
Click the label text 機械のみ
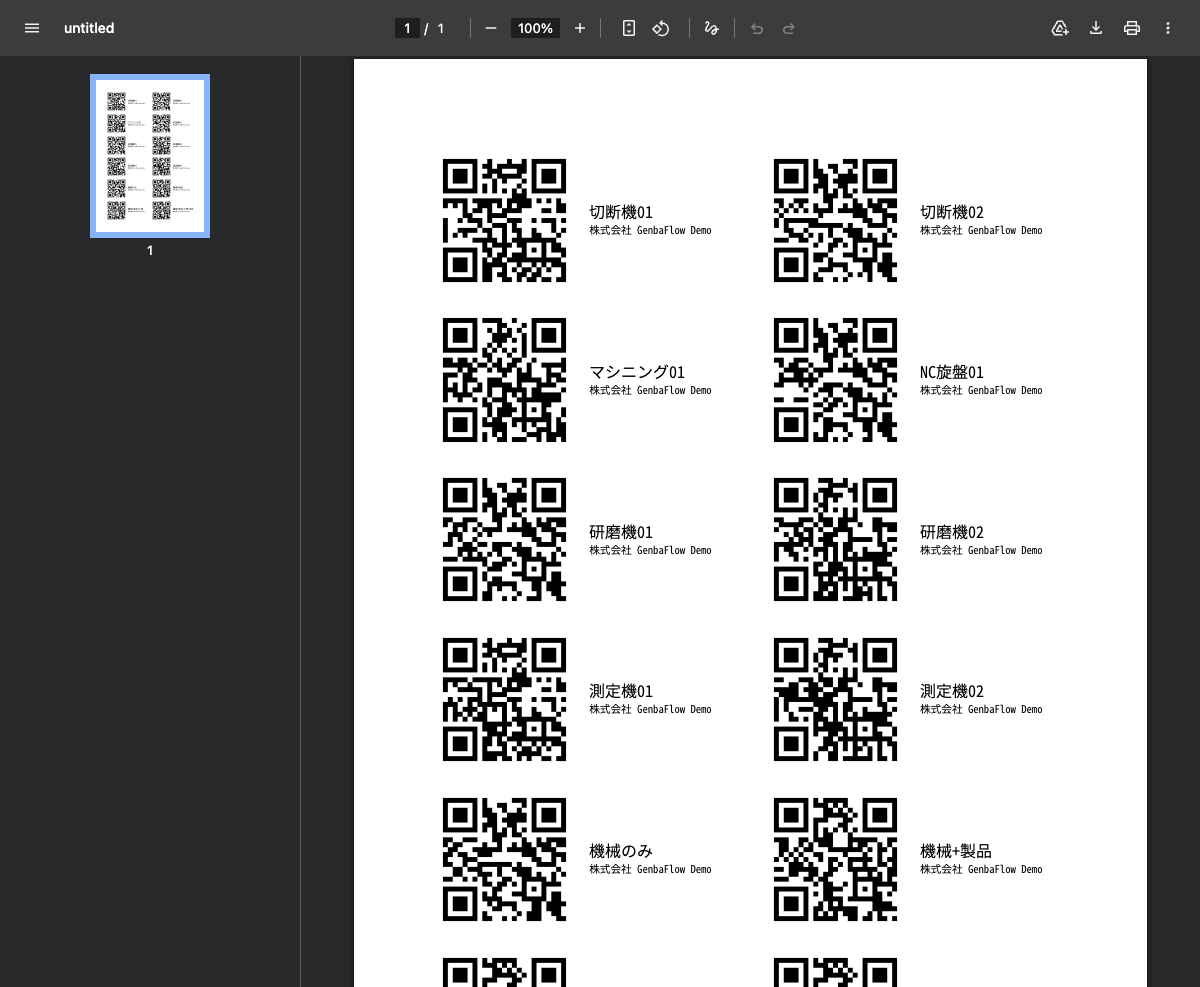(621, 851)
